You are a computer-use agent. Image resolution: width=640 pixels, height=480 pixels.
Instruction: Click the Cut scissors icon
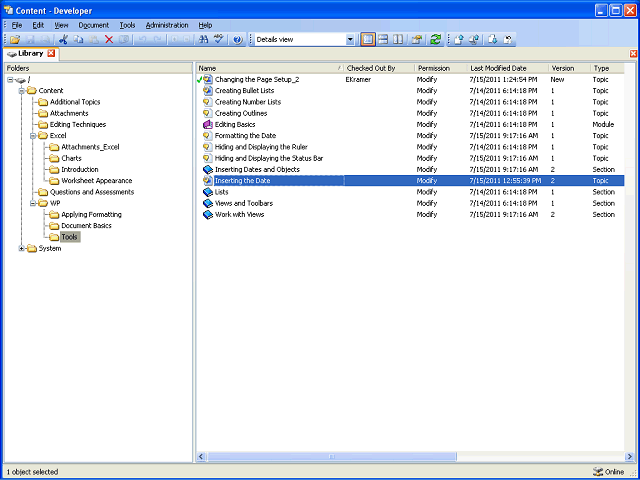63,40
